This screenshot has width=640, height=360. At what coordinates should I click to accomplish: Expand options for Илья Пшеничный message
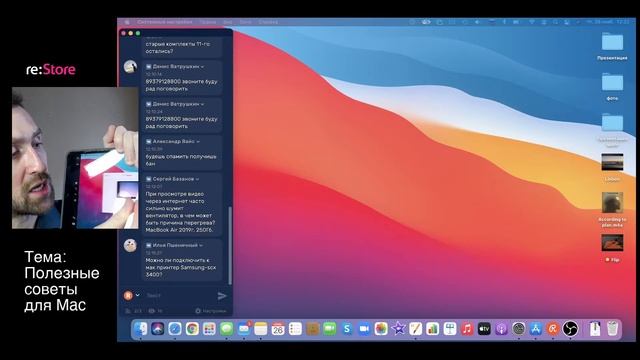pos(201,245)
